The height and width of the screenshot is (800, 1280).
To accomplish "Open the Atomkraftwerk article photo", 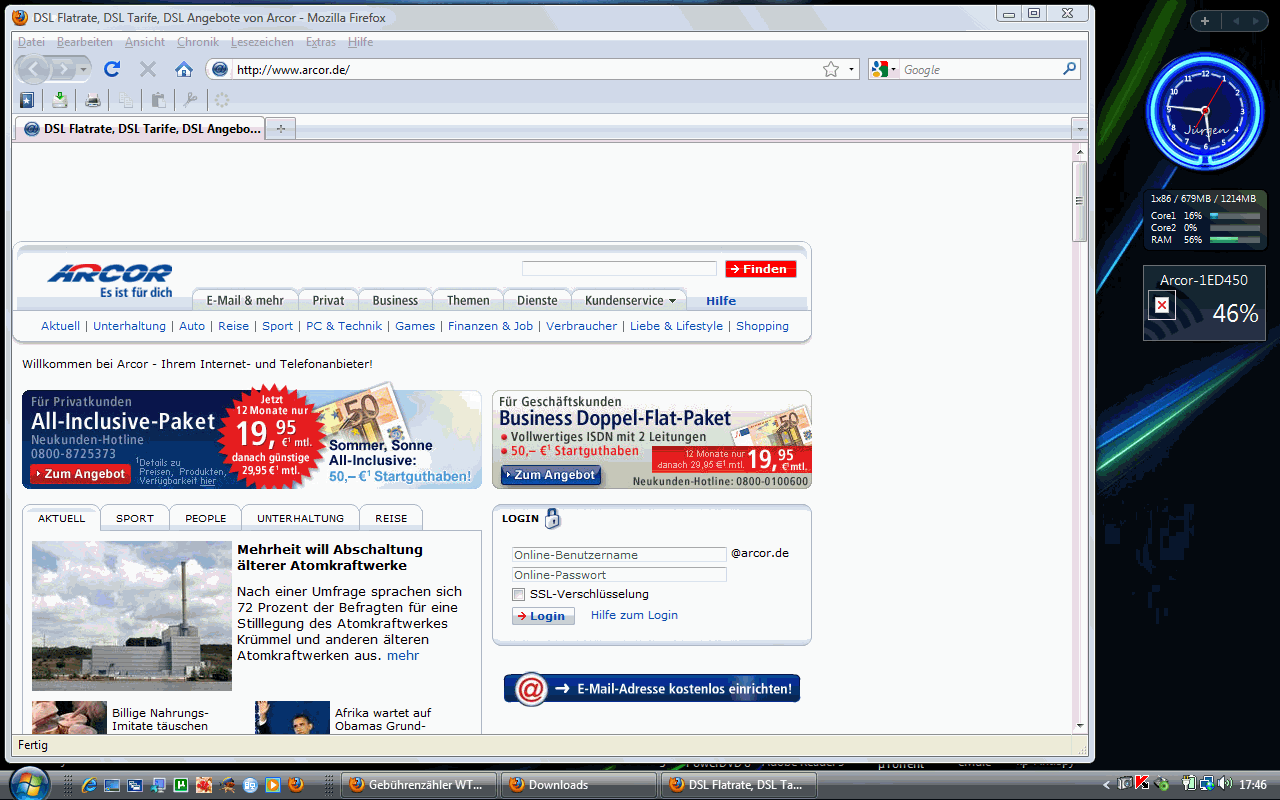I will click(132, 616).
